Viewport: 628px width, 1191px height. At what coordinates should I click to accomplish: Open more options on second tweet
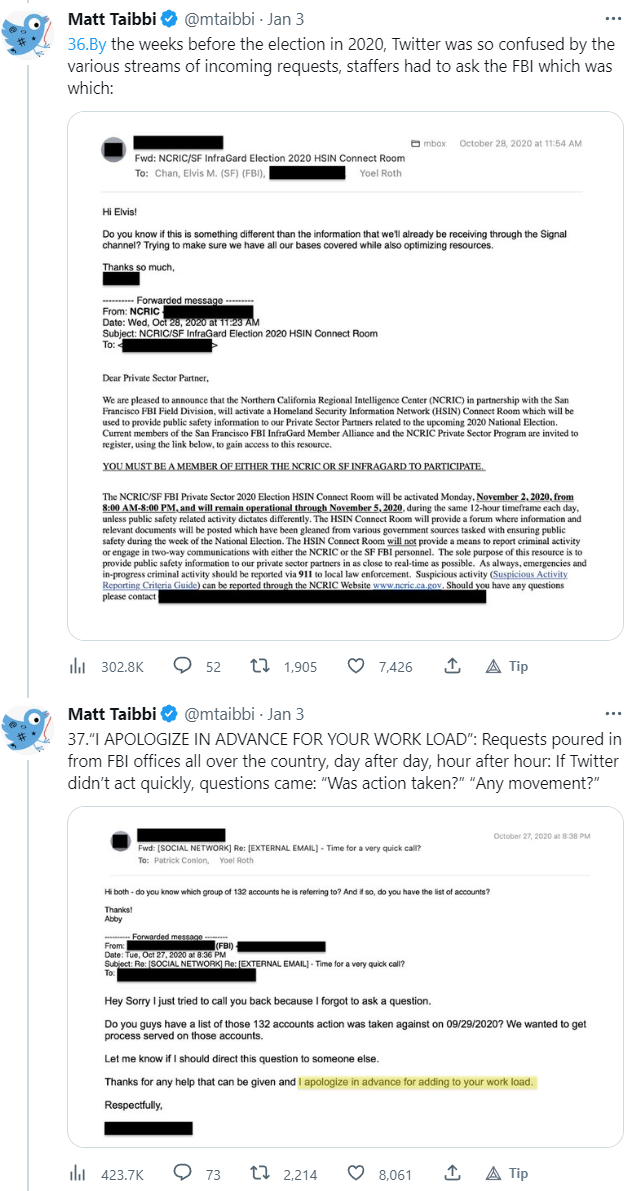click(613, 714)
